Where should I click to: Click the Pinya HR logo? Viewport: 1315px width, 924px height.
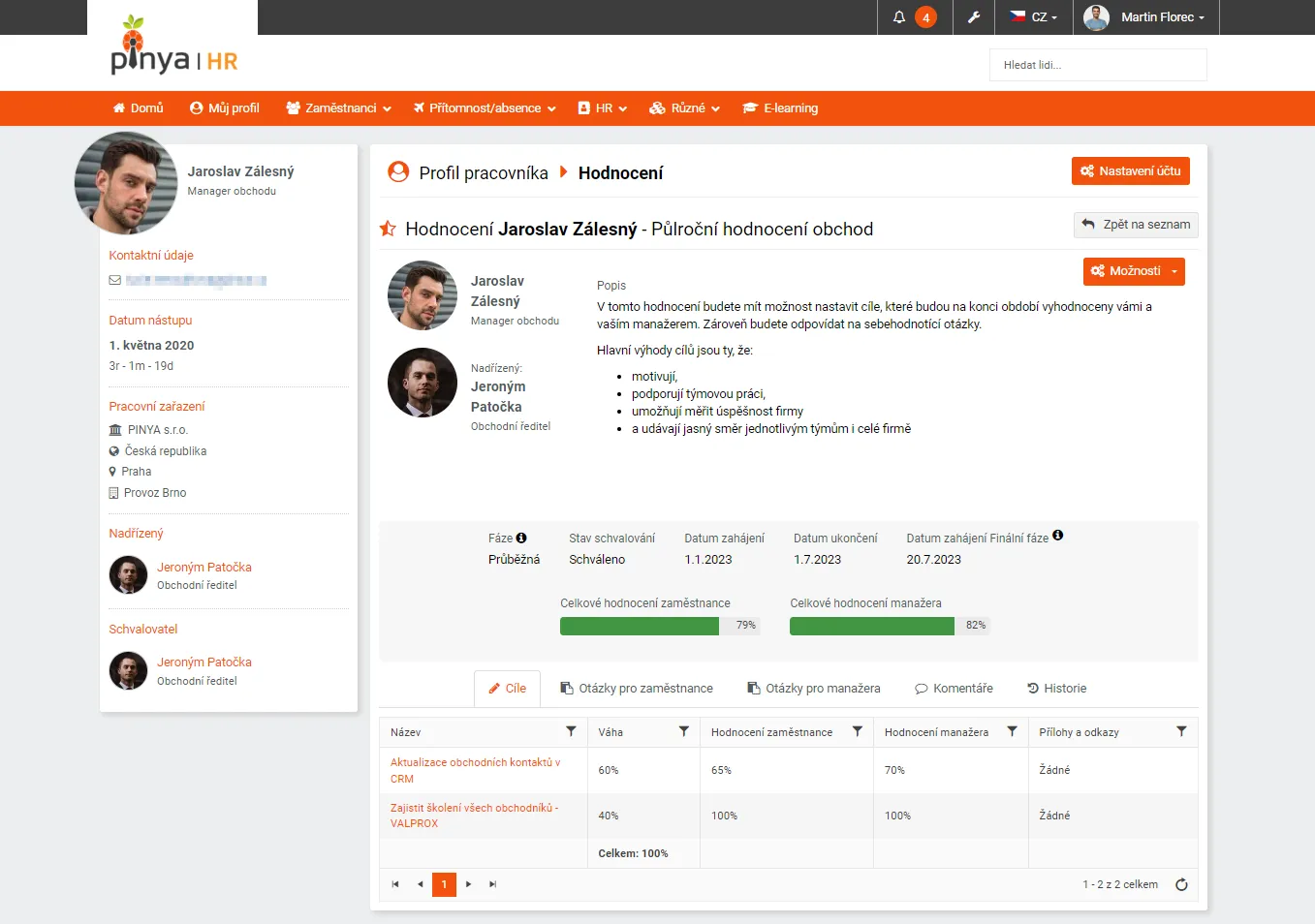[x=173, y=46]
